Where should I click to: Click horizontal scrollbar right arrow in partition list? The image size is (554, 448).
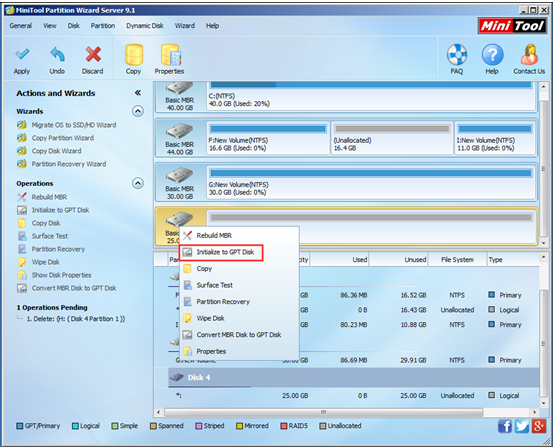pyautogui.click(x=535, y=412)
